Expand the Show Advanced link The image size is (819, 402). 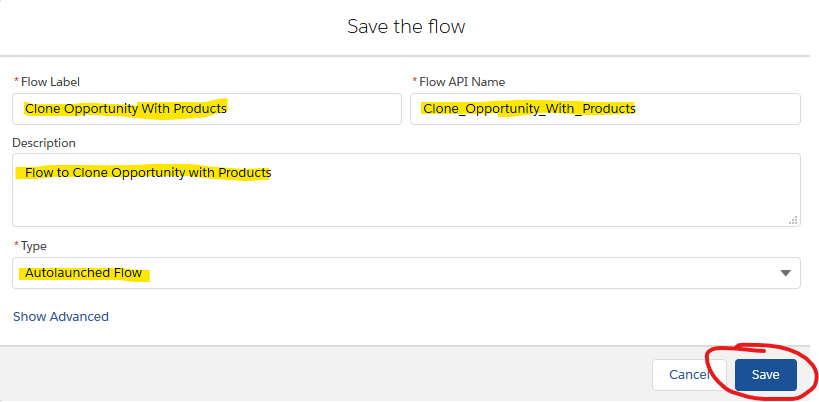(x=61, y=316)
